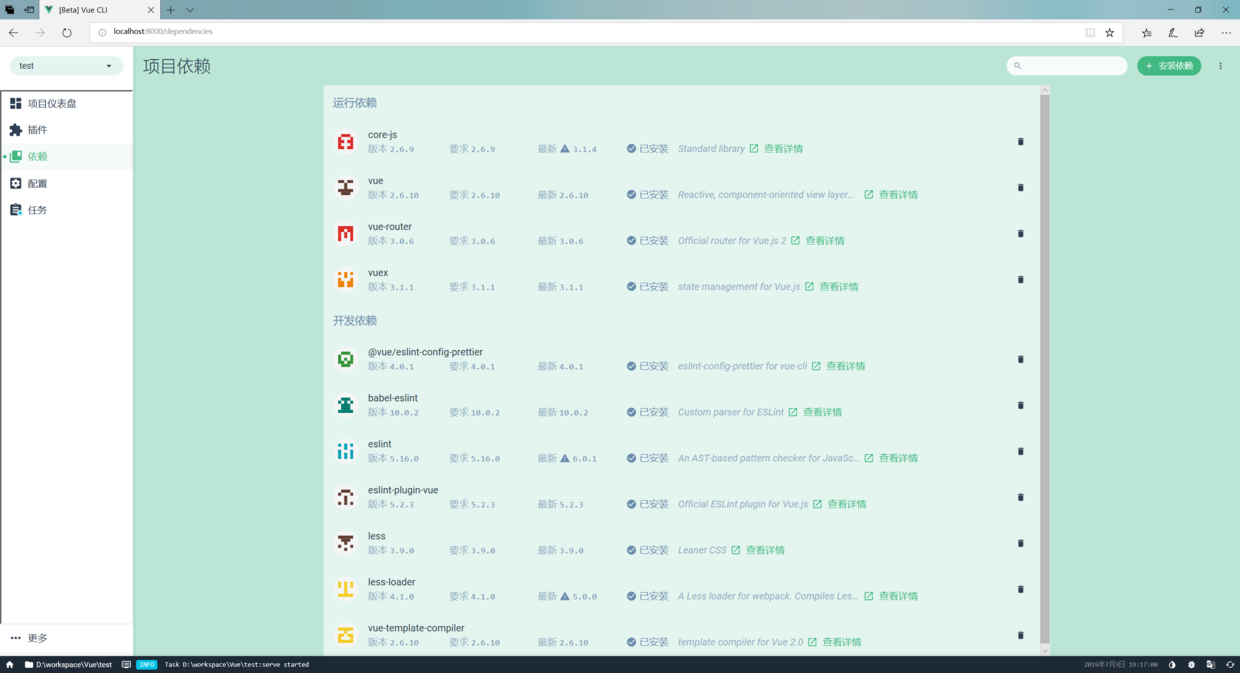
Task: Uninstall @vue/eslint-config-prettier via trash icon
Action: (x=1020, y=359)
